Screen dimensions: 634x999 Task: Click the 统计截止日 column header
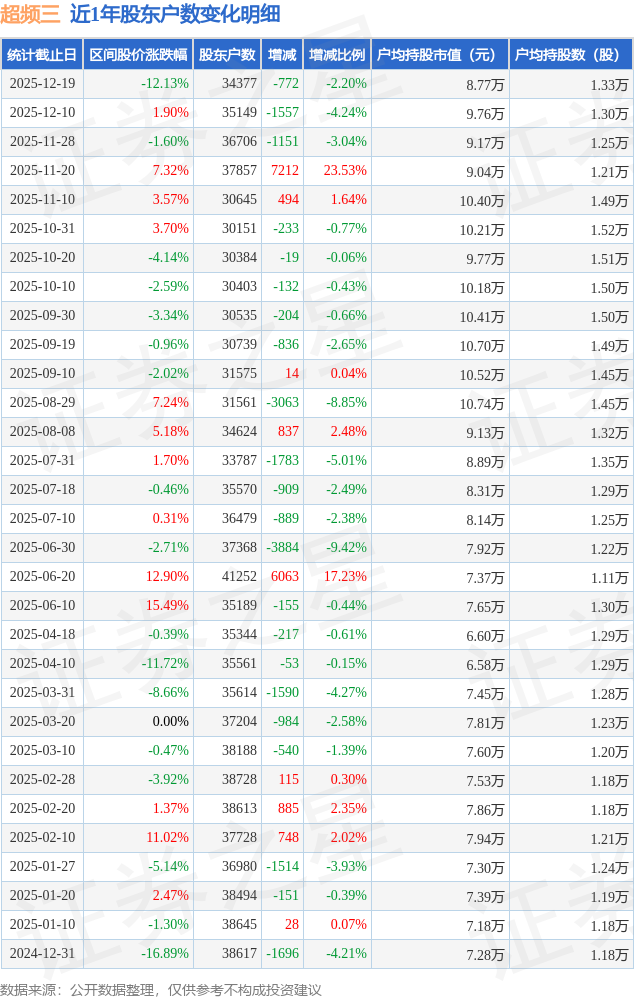[x=42, y=55]
